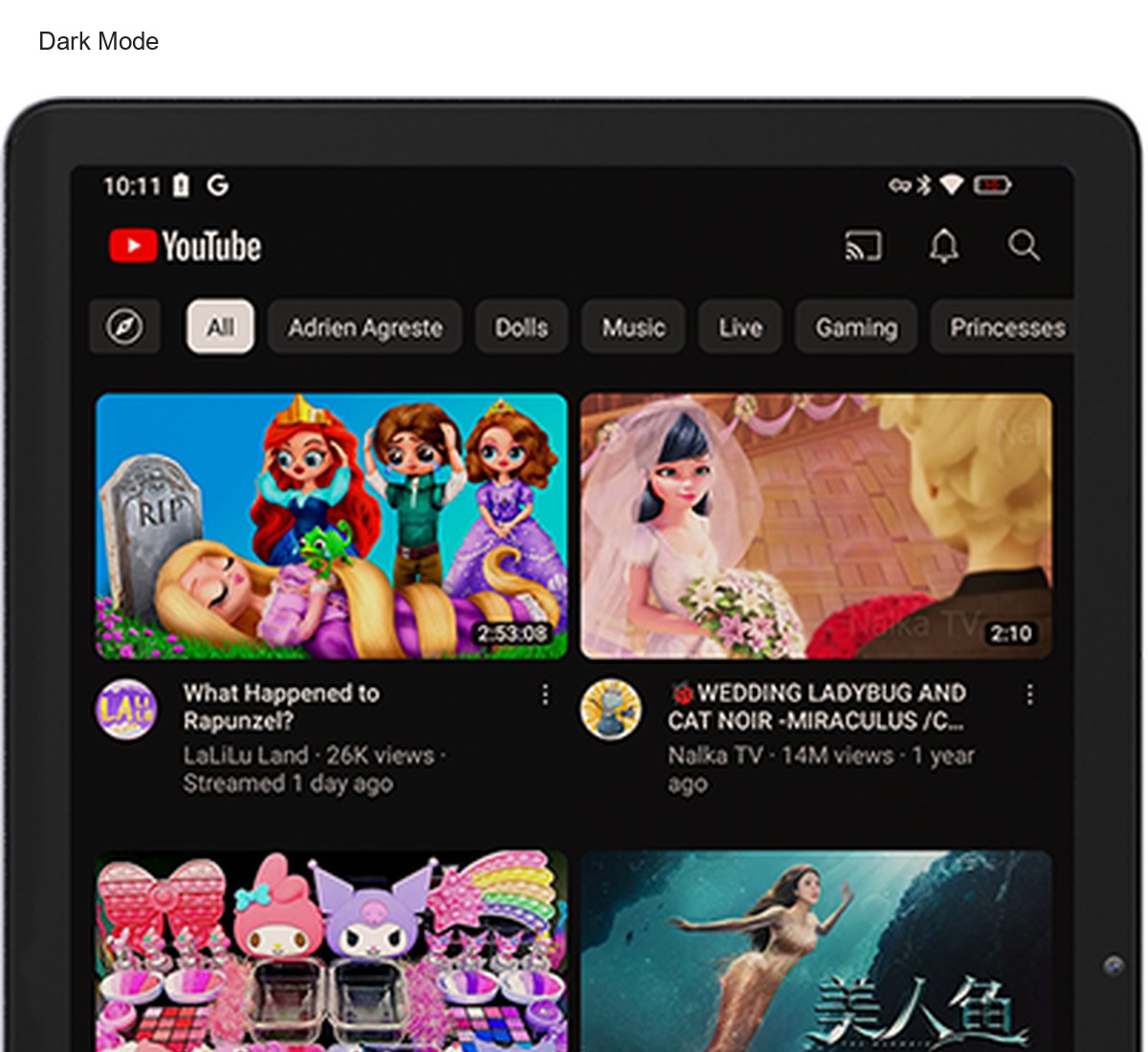Open options menu for What Happened to Rapunzel

coord(545,694)
